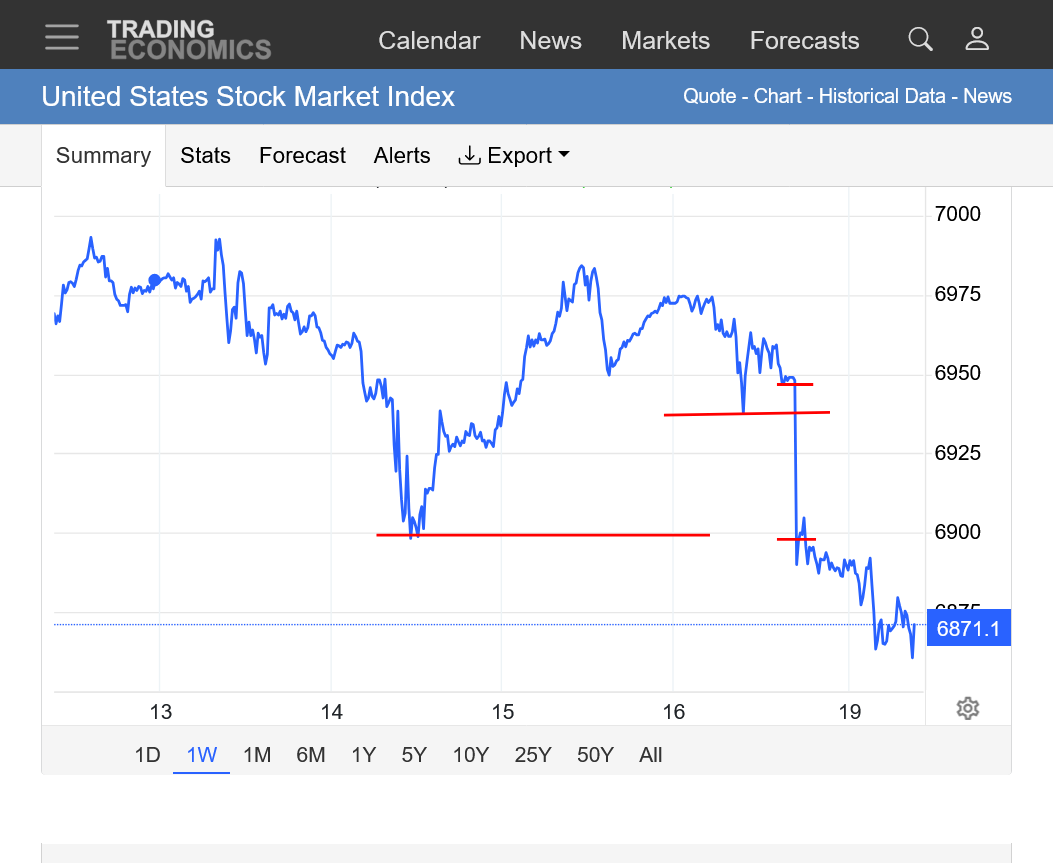Viewport: 1053px width, 863px height.
Task: Click the Quote link
Action: coord(709,97)
